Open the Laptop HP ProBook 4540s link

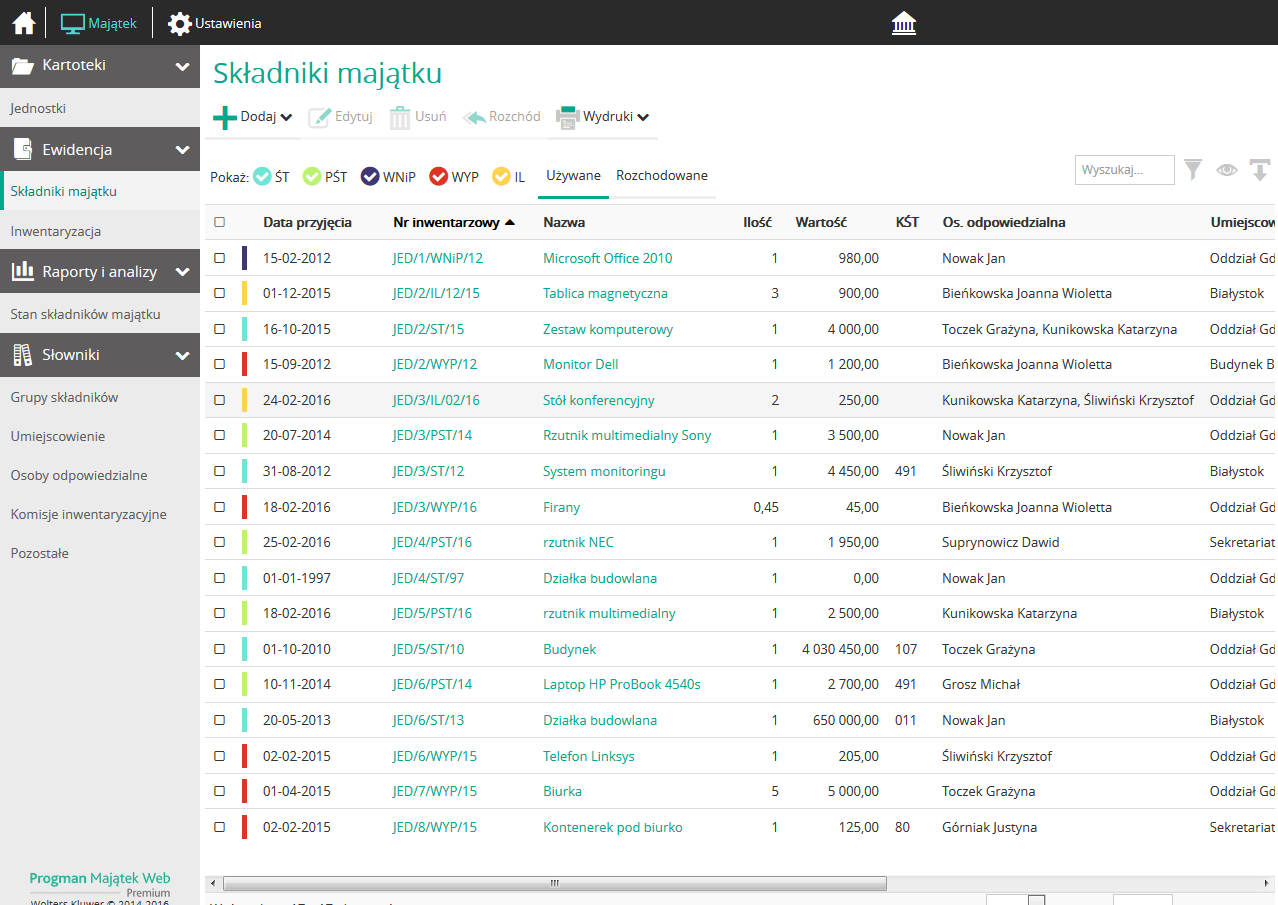[621, 685]
